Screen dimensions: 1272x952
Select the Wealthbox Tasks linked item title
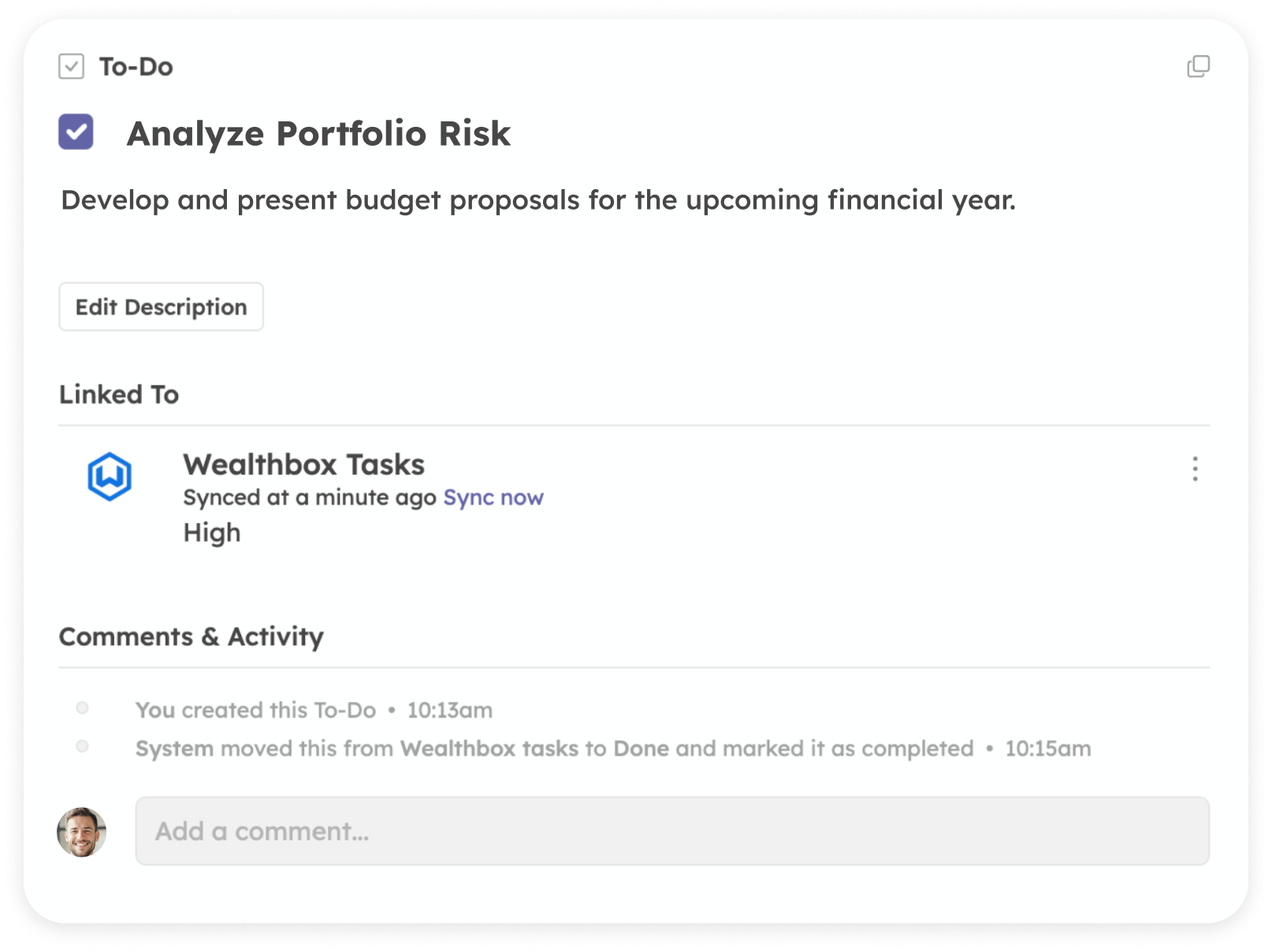tap(304, 464)
